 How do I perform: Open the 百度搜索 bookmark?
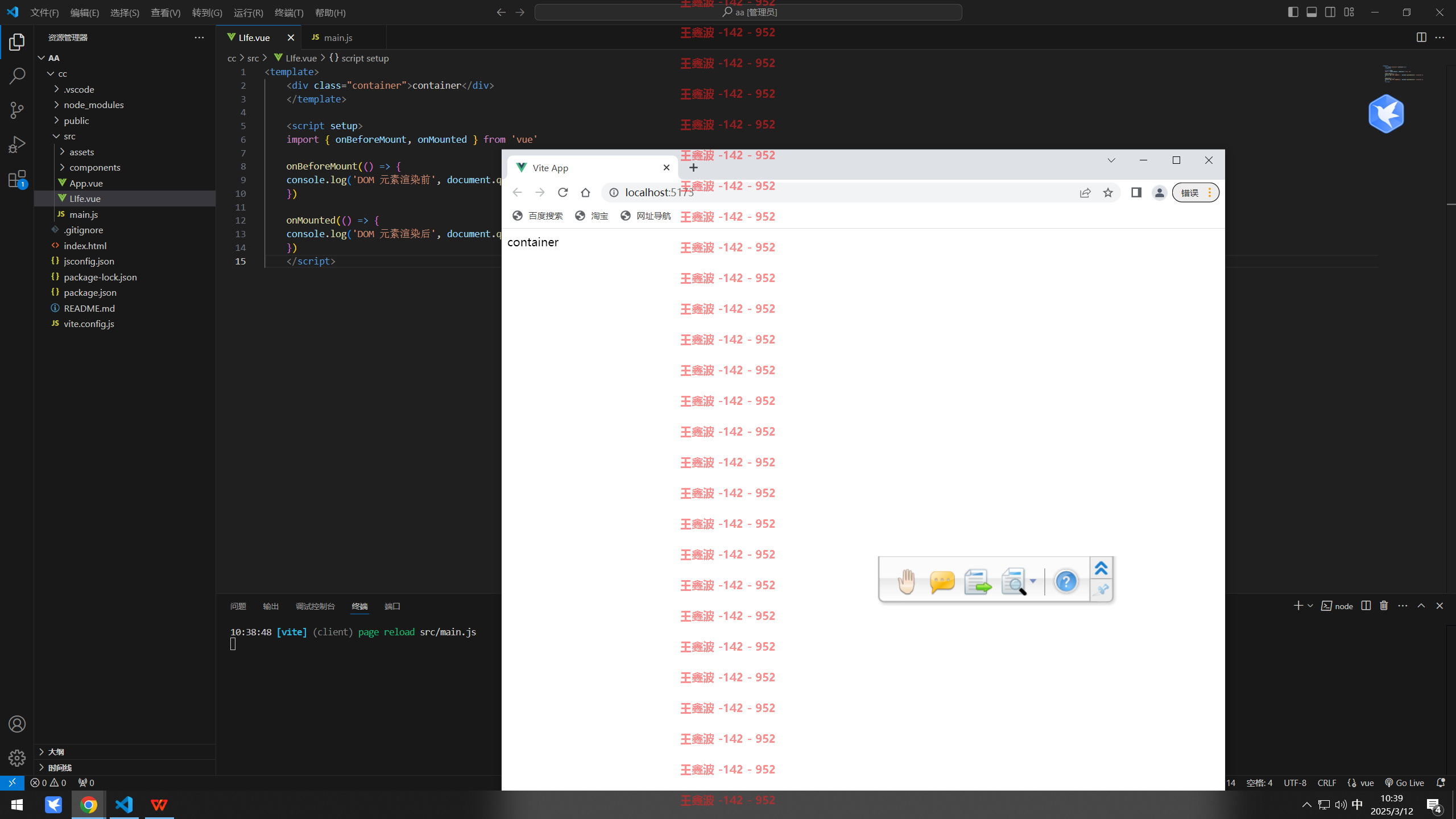(x=537, y=216)
